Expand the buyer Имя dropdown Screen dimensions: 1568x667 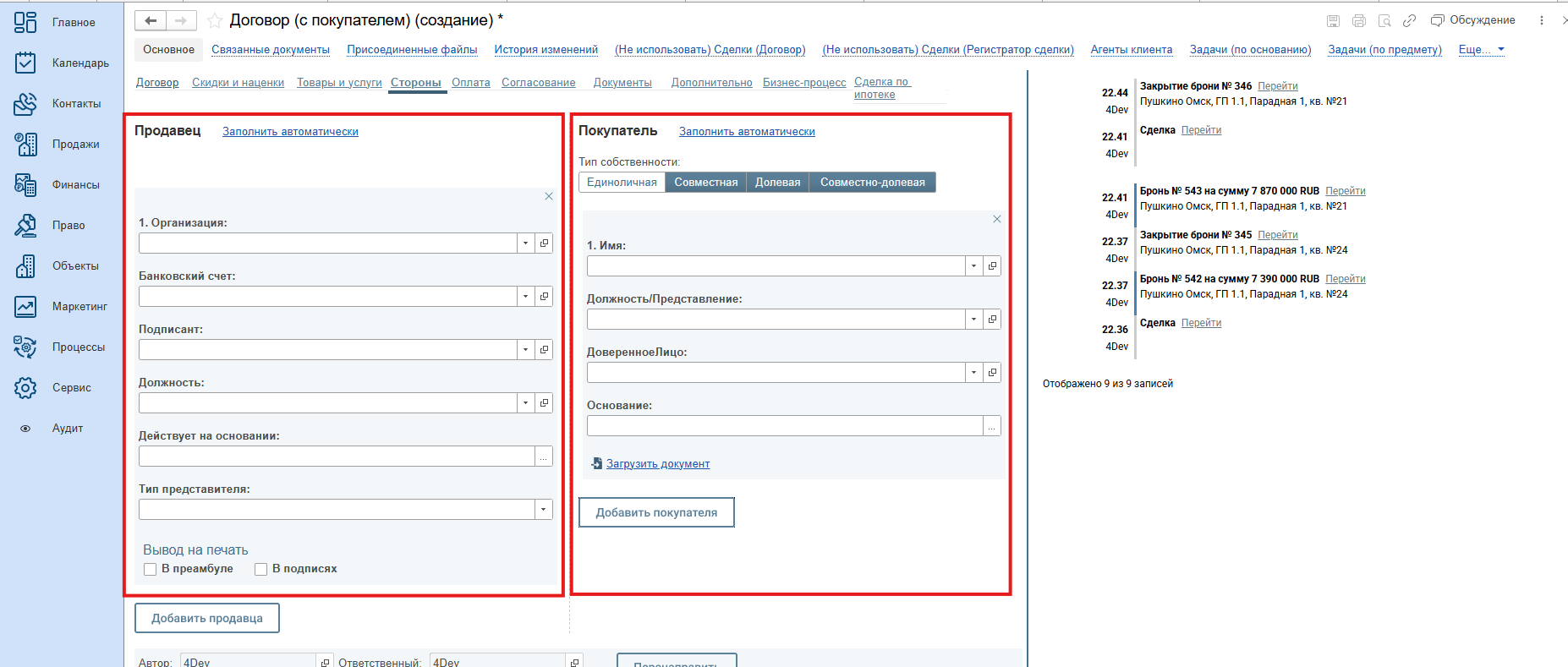[x=973, y=266]
